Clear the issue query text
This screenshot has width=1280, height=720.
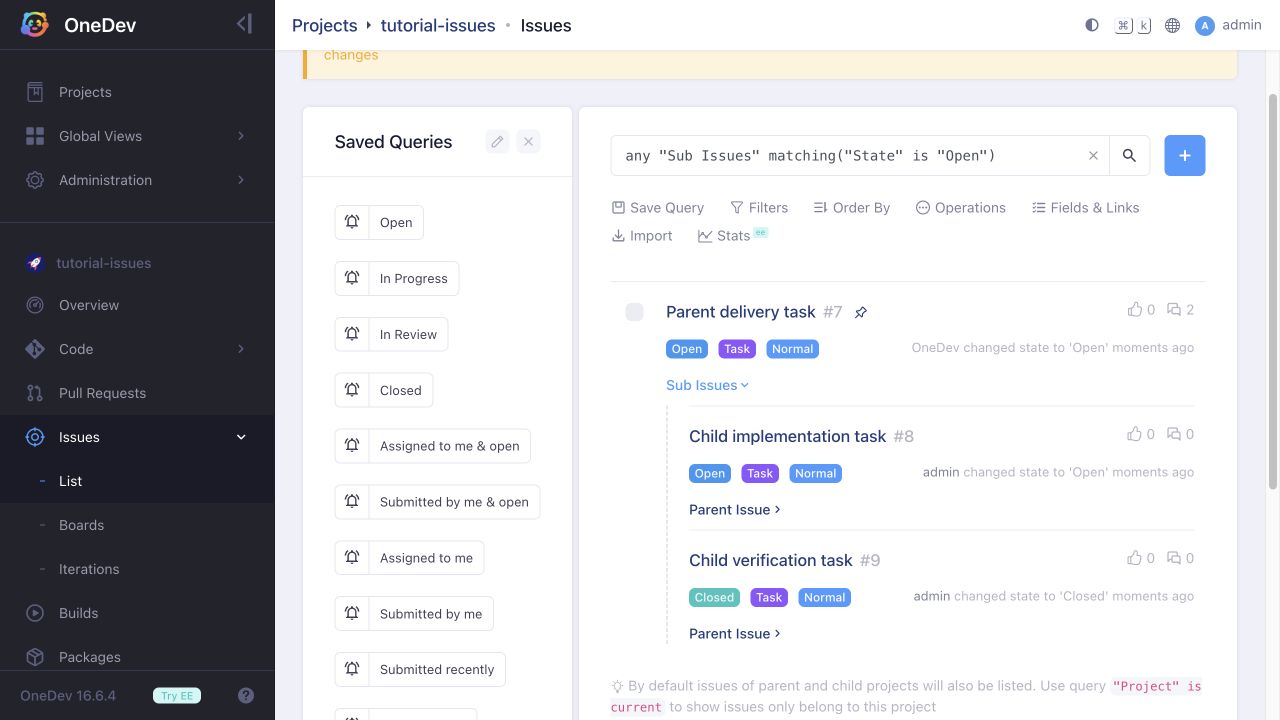[1093, 156]
